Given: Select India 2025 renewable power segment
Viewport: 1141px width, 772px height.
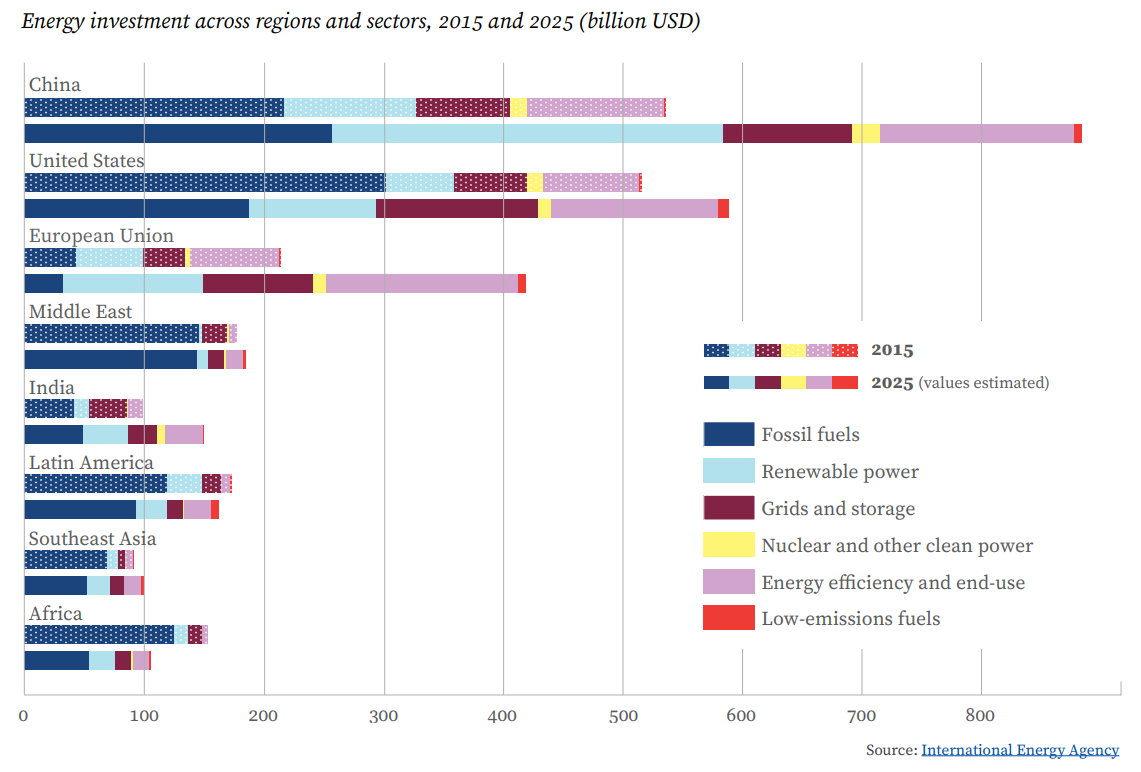Looking at the screenshot, I should [105, 434].
